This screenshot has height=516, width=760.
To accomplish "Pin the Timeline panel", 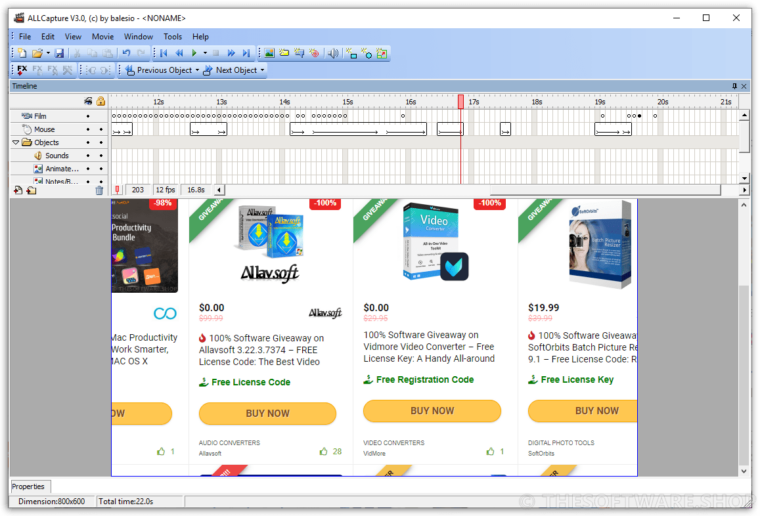I will (734, 86).
